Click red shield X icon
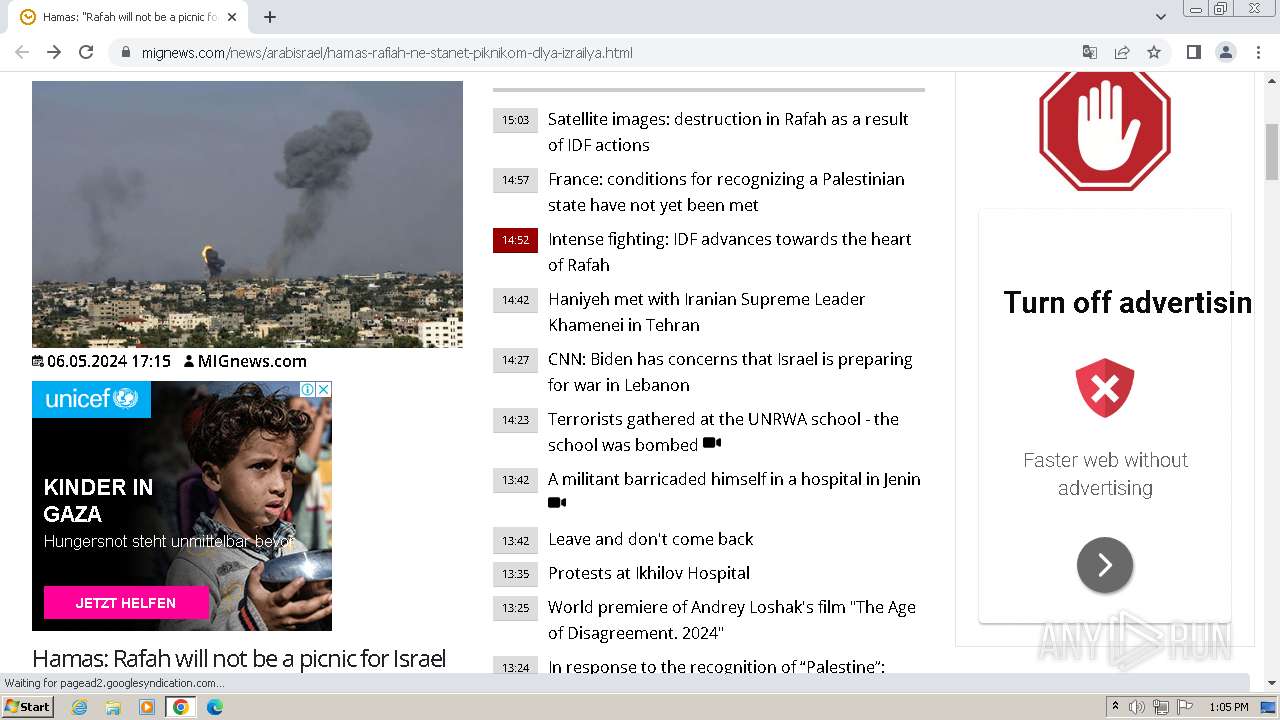1280x720 pixels. (x=1105, y=388)
